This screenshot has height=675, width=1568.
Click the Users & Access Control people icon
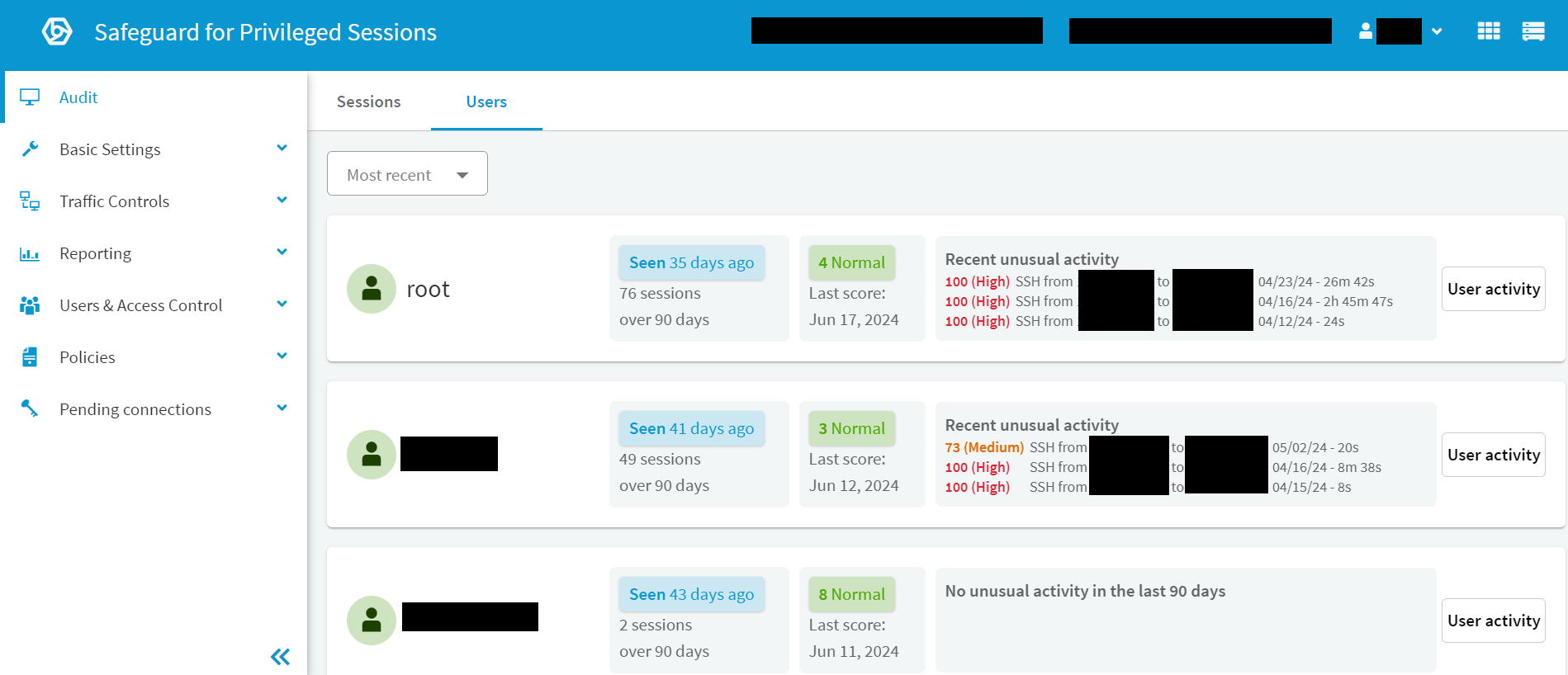(30, 305)
